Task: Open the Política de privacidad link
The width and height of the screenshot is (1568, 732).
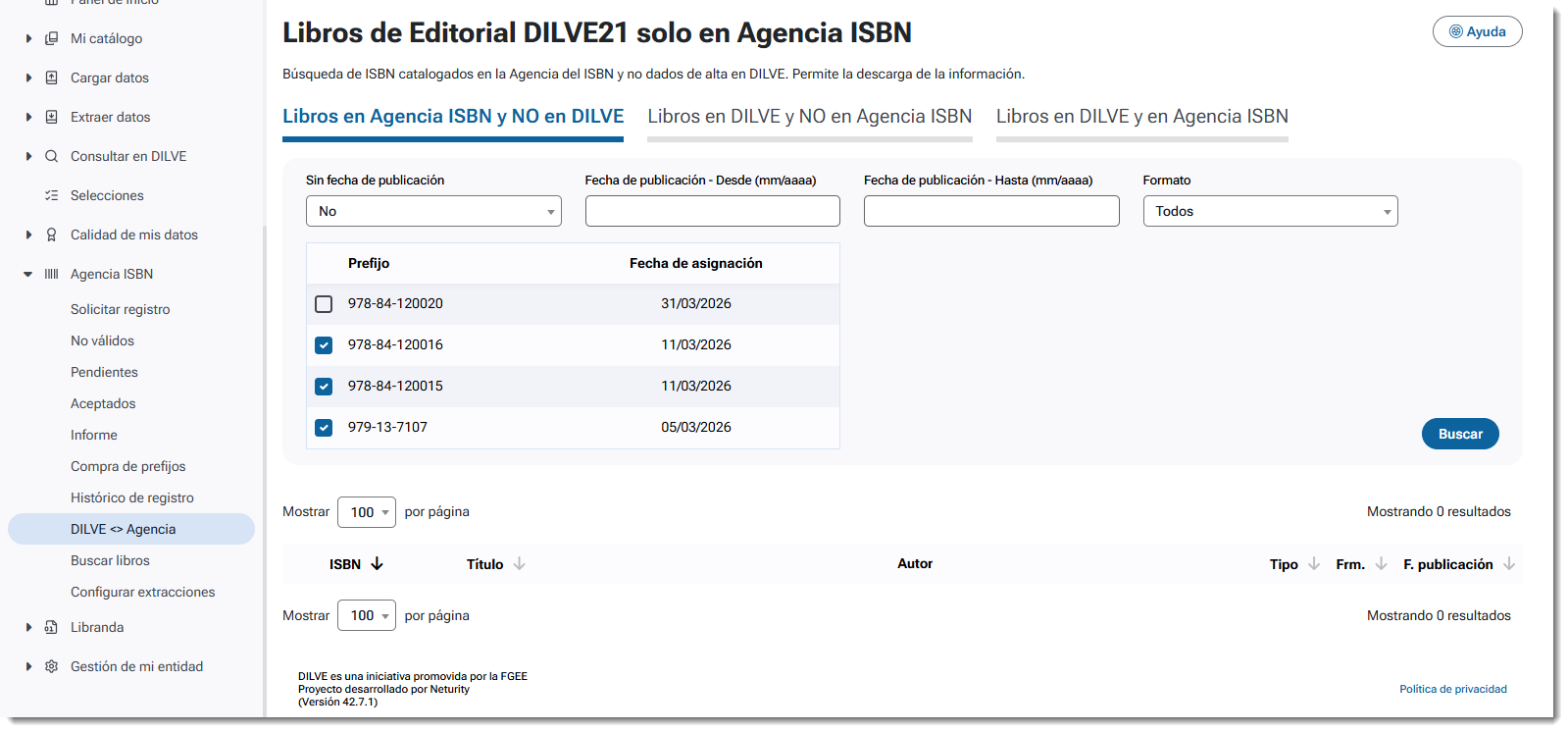Action: click(x=1453, y=689)
